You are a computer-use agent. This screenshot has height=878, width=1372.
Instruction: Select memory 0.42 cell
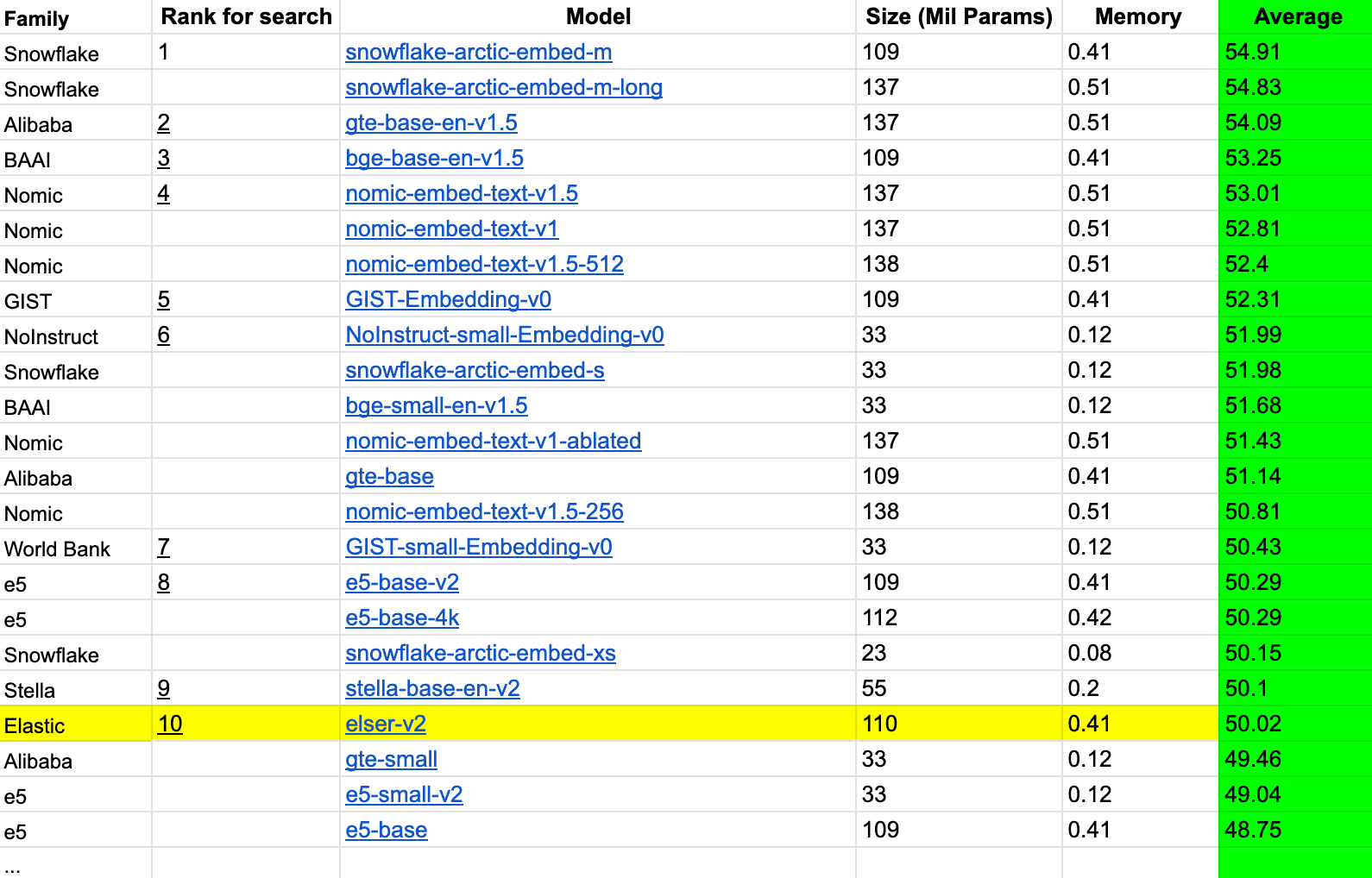coord(1140,618)
